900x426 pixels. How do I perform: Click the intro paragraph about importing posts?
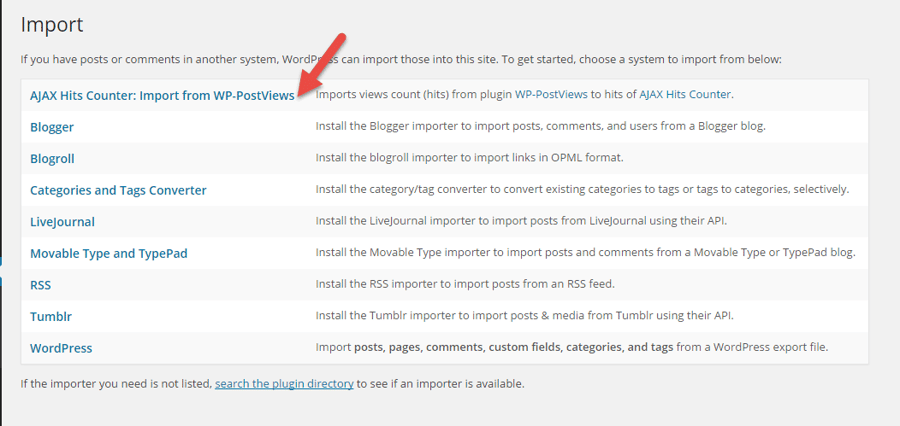click(x=401, y=59)
